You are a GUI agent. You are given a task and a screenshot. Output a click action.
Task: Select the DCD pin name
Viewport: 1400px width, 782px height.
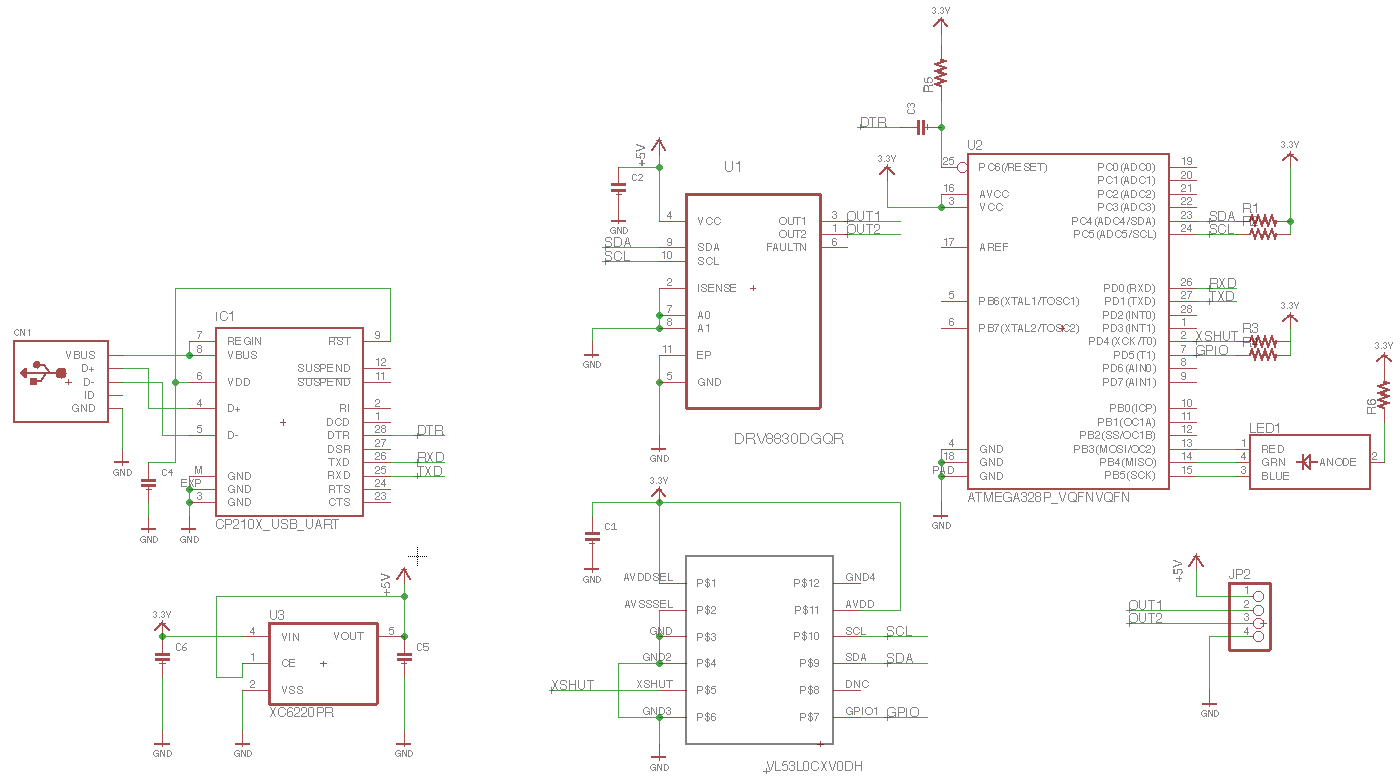tap(339, 422)
